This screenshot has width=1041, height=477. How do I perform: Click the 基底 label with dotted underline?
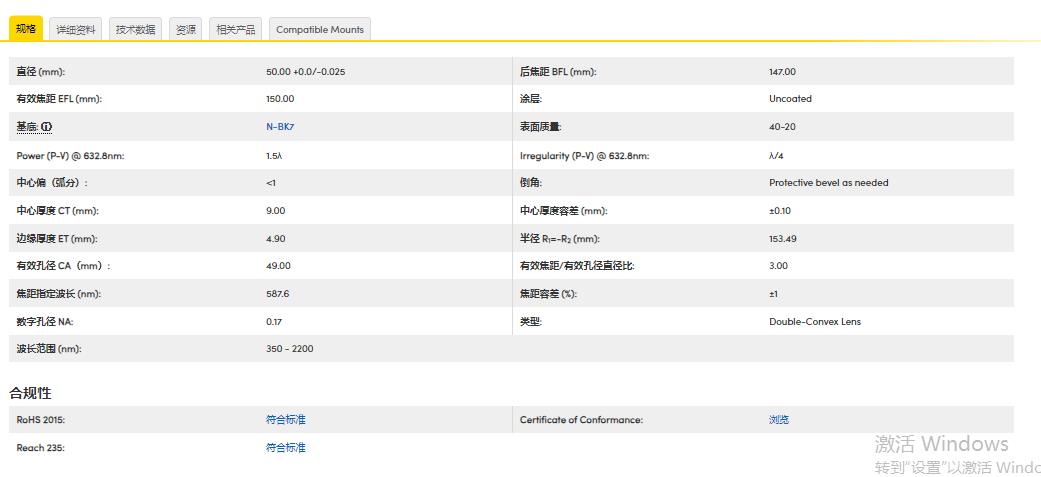(x=27, y=127)
